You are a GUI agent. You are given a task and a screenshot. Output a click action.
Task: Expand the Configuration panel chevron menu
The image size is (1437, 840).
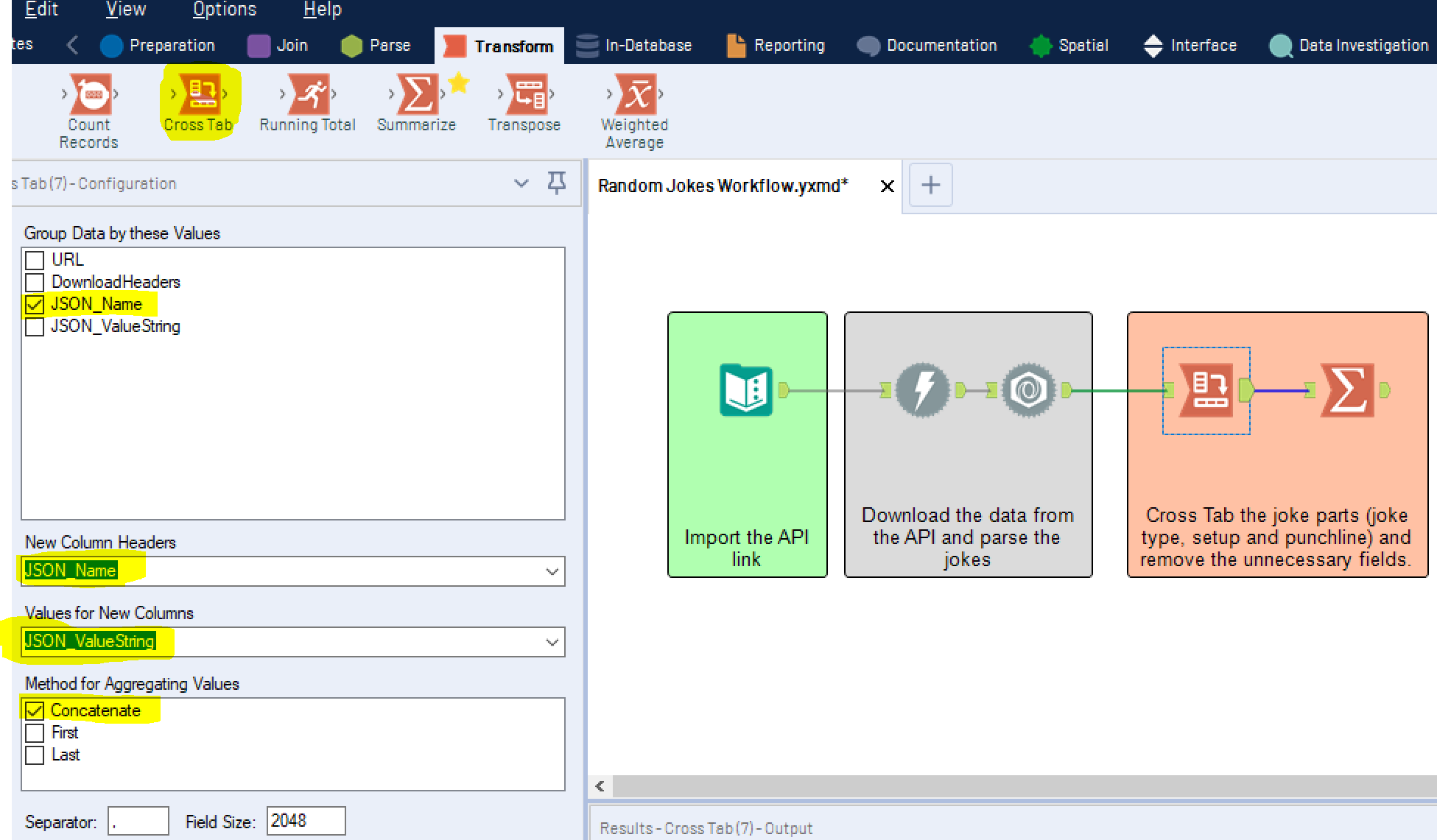click(521, 183)
